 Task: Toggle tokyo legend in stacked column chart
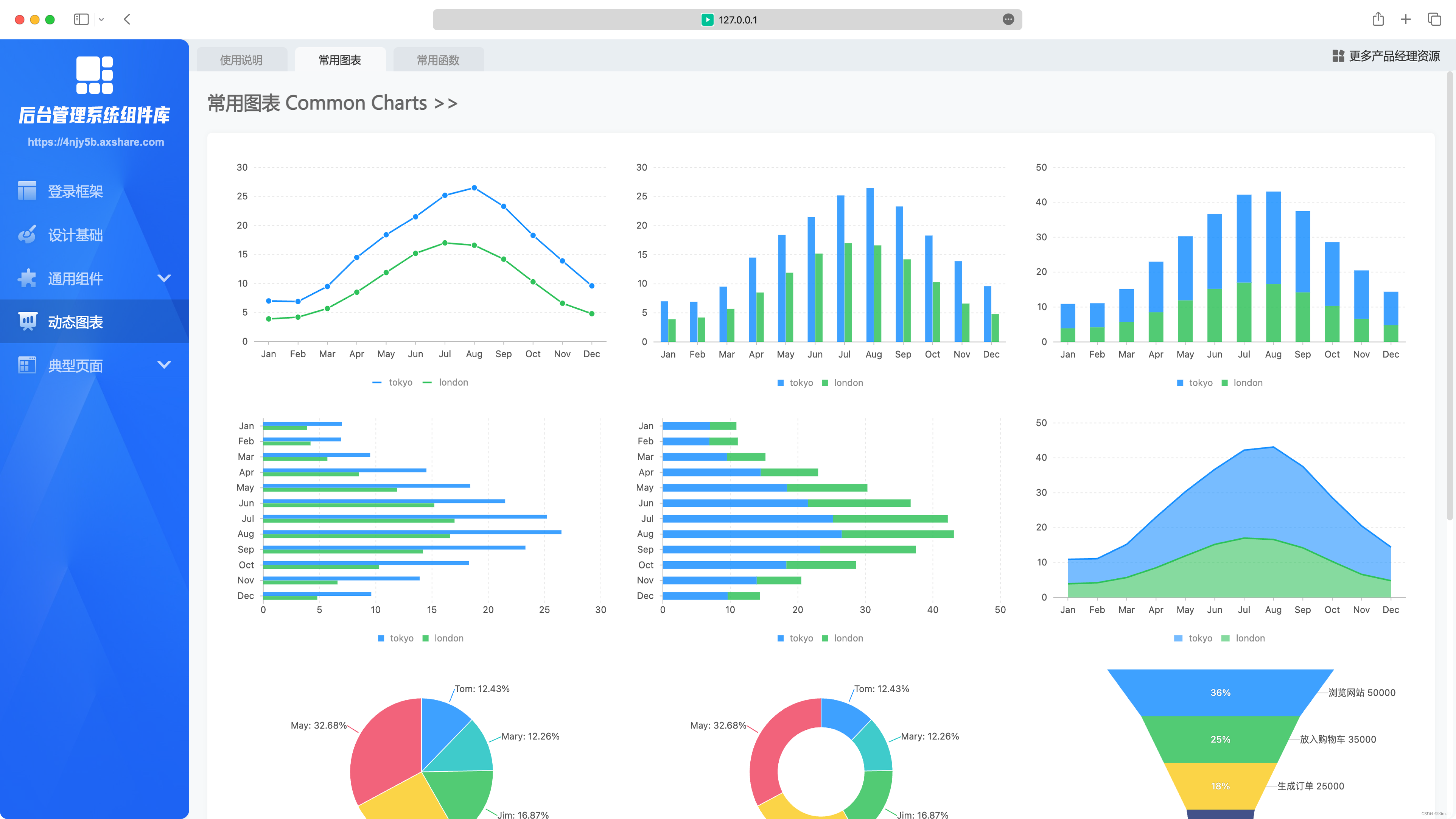tap(1194, 383)
